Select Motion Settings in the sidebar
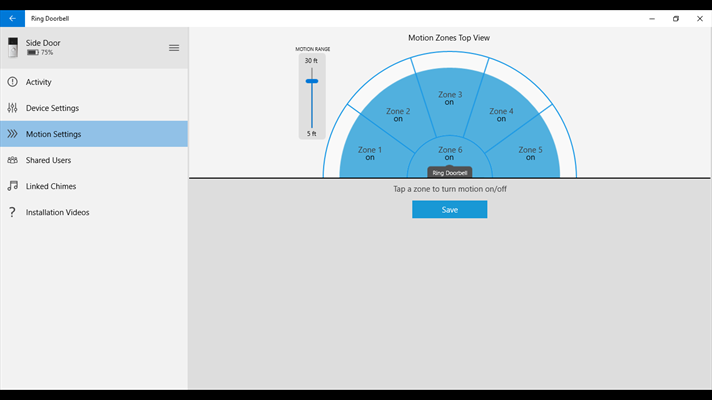The image size is (712, 400). pos(94,133)
